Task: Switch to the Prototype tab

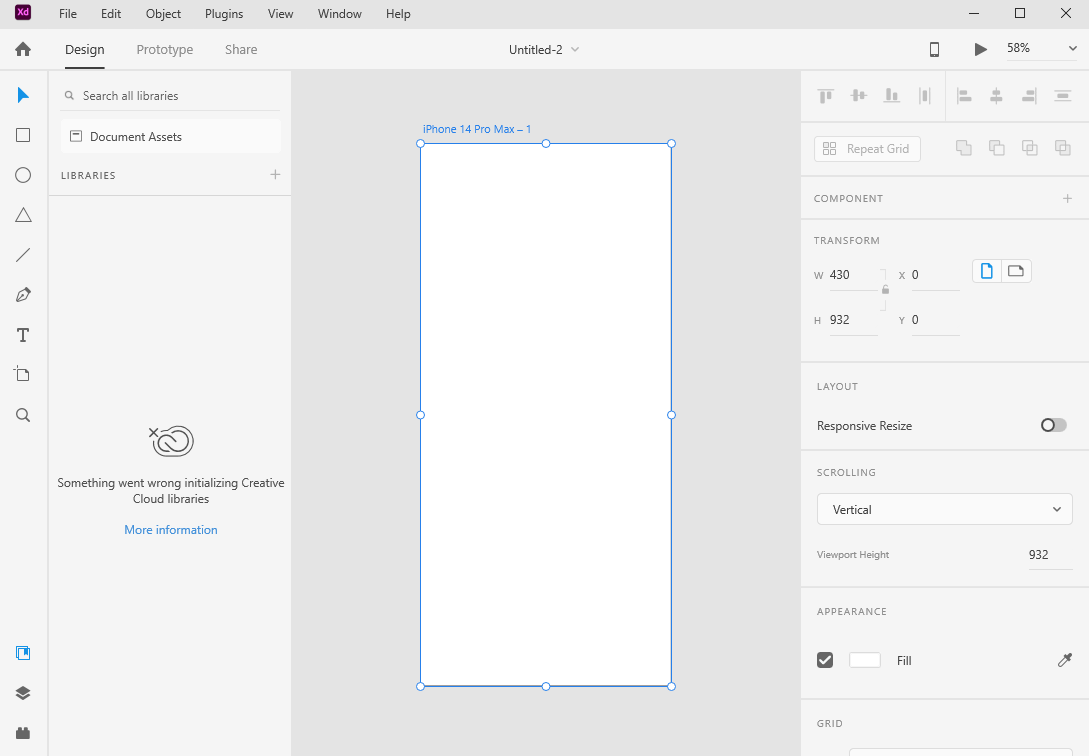Action: pyautogui.click(x=165, y=49)
